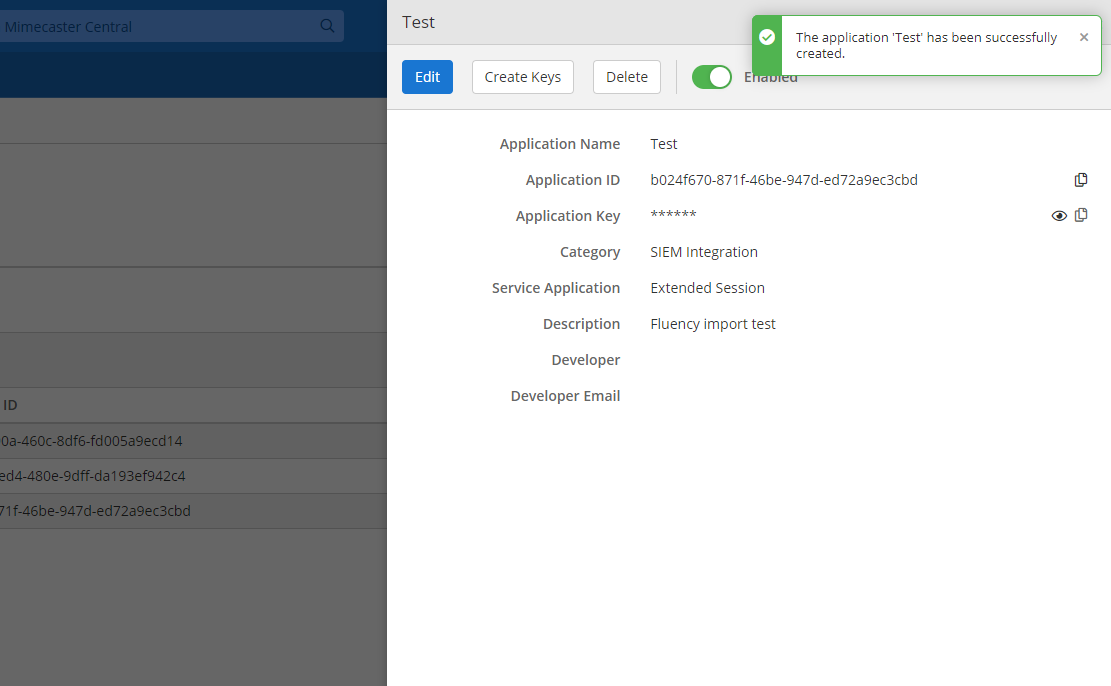
Task: Dismiss the success notification
Action: pyautogui.click(x=1083, y=38)
